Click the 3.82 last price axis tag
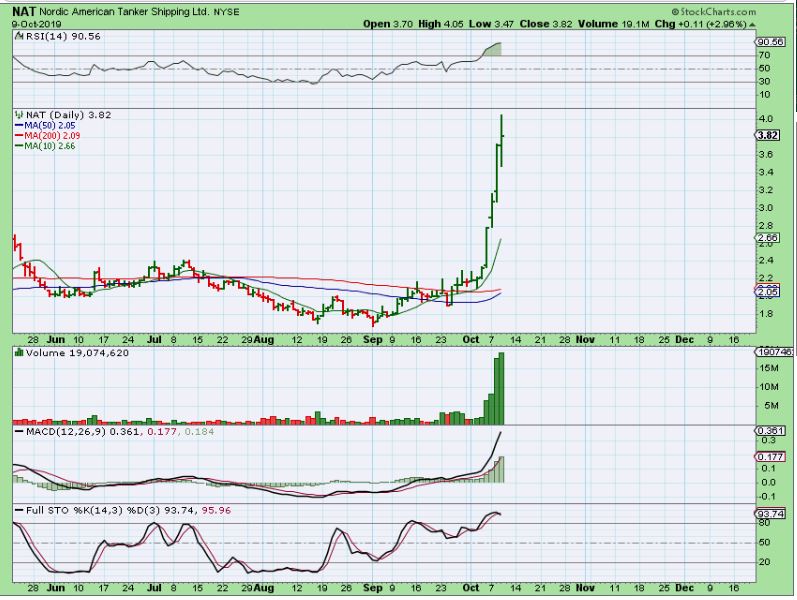 coord(768,135)
